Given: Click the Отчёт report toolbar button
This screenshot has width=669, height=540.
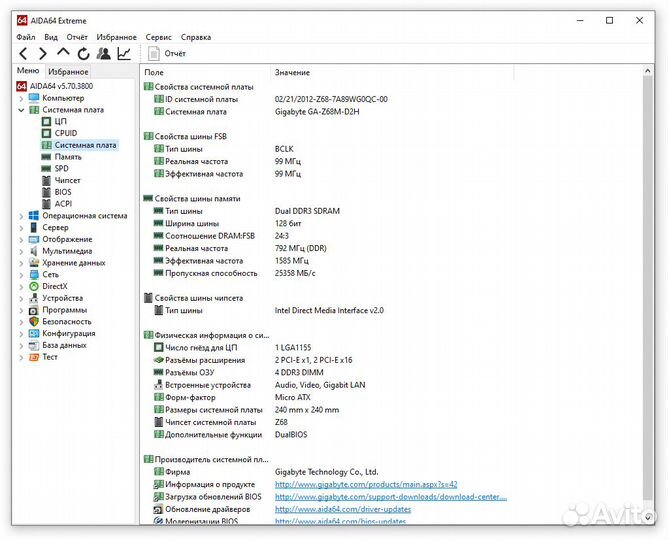Looking at the screenshot, I should tap(167, 53).
